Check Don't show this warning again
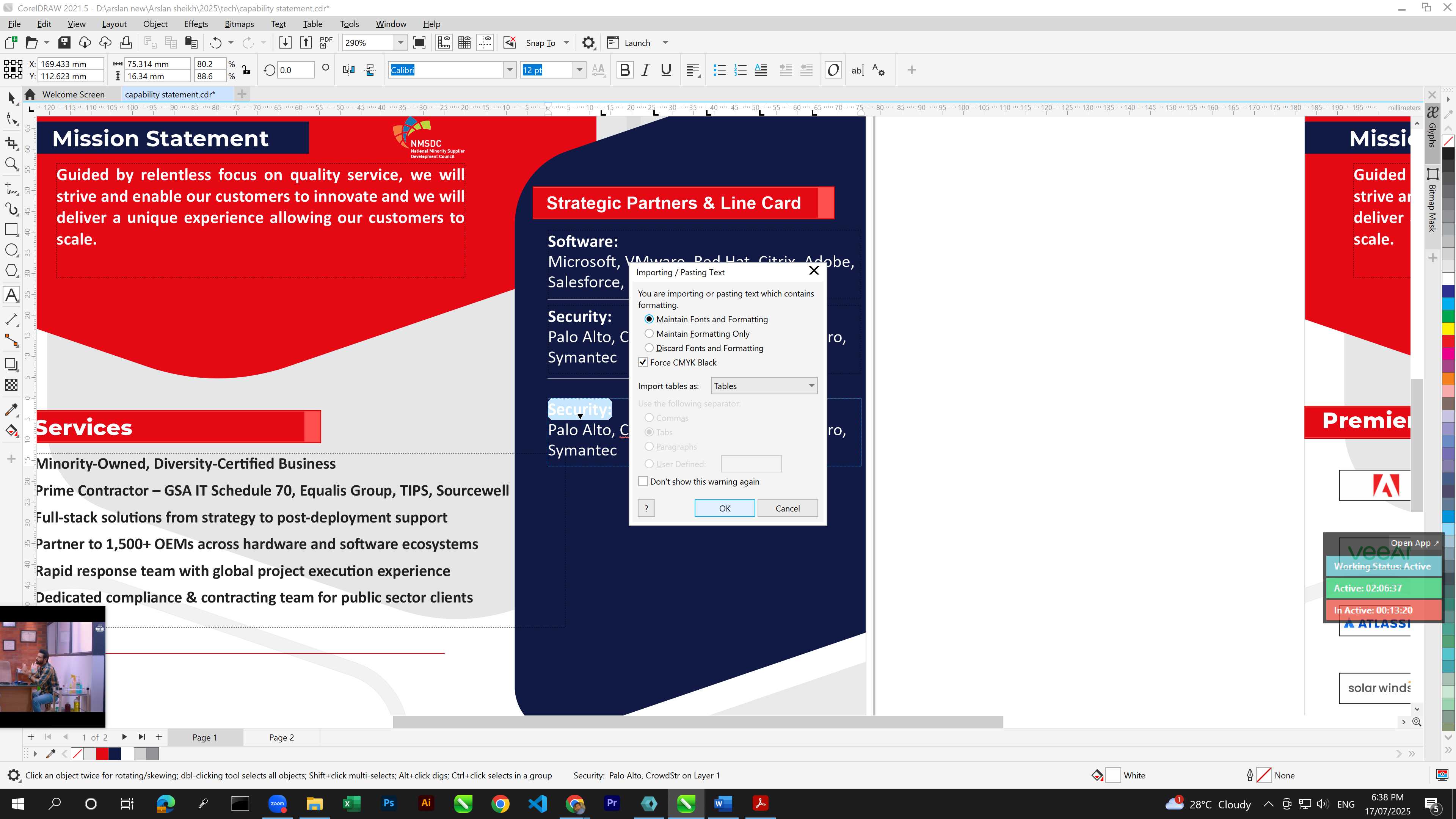Image resolution: width=1456 pixels, height=819 pixels. pyautogui.click(x=643, y=482)
